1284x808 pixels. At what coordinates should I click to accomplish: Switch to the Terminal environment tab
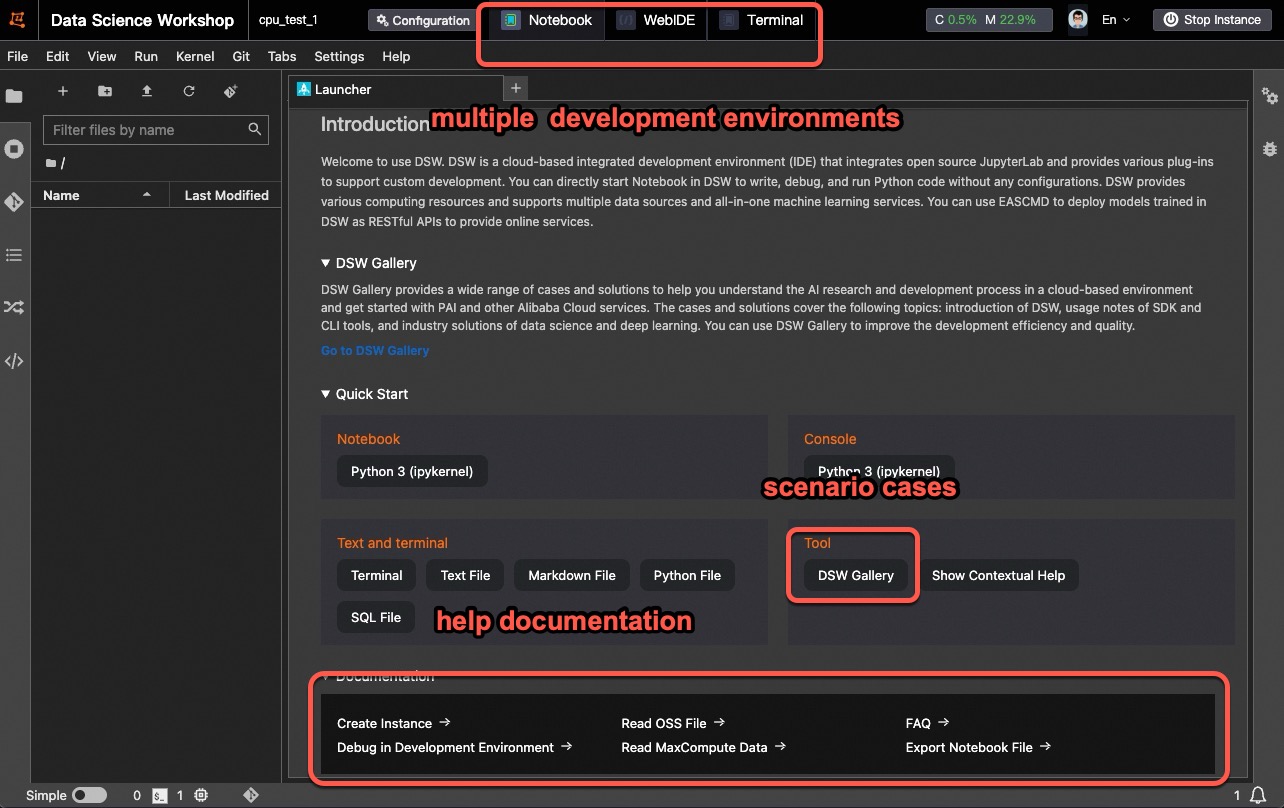tap(762, 20)
